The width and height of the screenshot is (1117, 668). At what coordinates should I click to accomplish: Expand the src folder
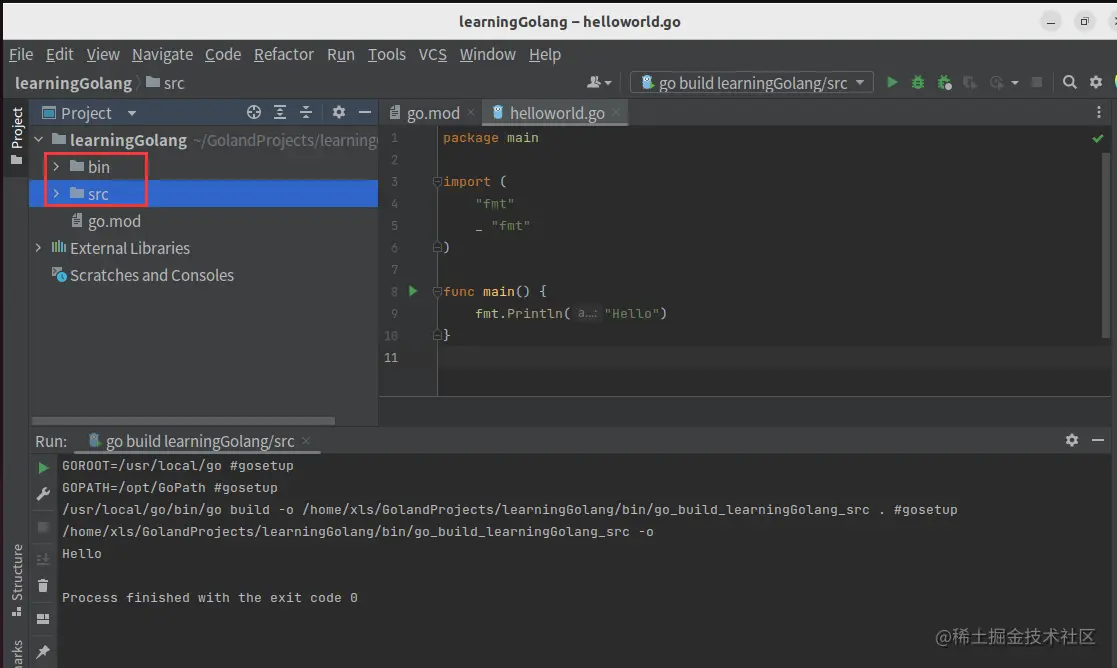coord(56,193)
